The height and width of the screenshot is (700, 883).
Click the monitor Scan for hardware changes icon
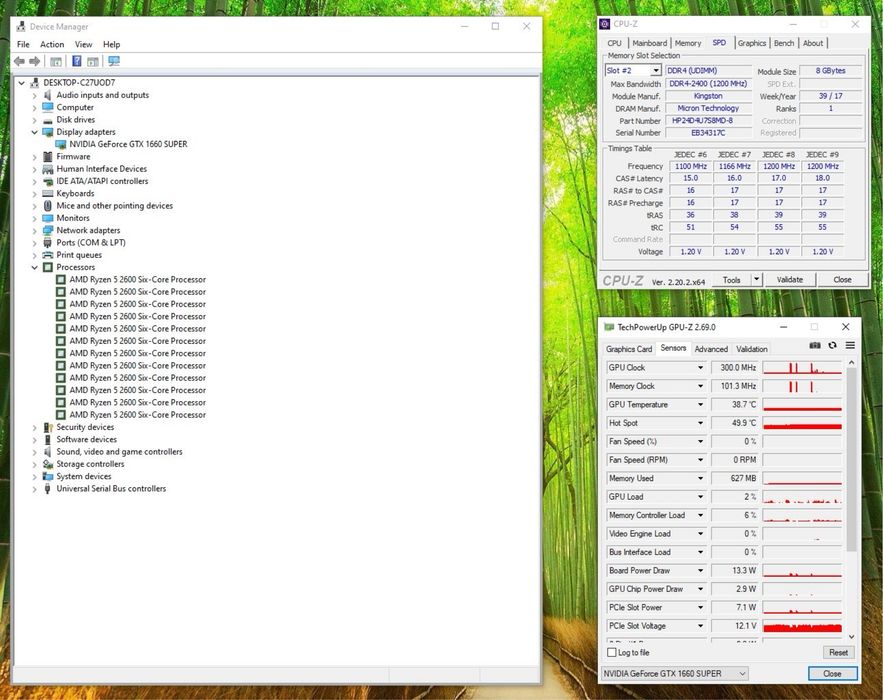[114, 61]
